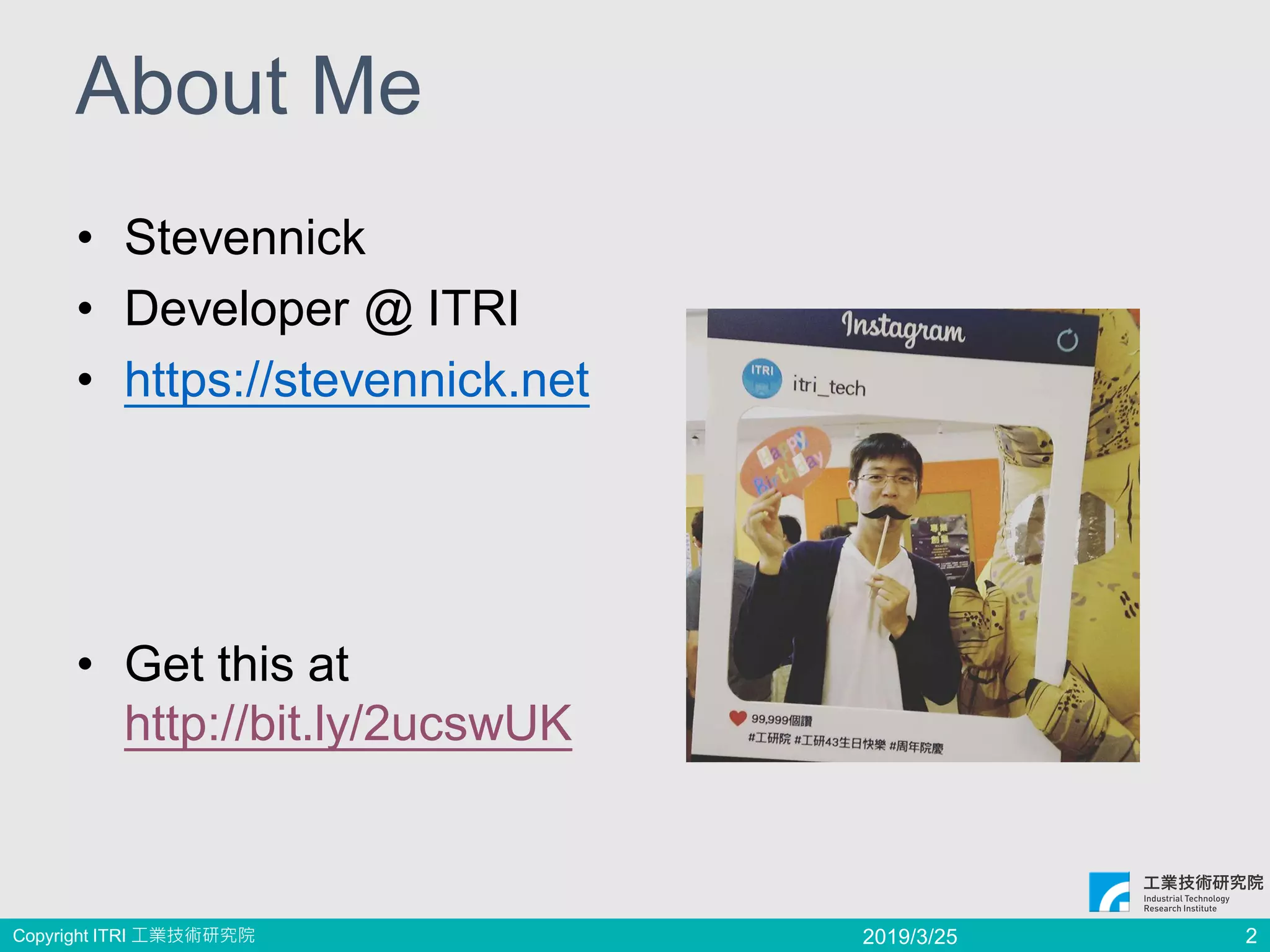The image size is (1270, 952).
Task: Follow the http://bit.ly/2ucswUK link
Action: [x=348, y=724]
